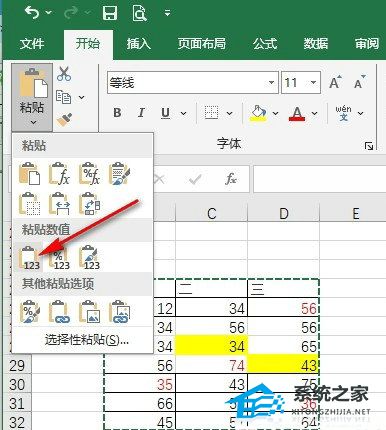Open the undo history dropdown arrow
Screen dimensions: 386x430
49,13
